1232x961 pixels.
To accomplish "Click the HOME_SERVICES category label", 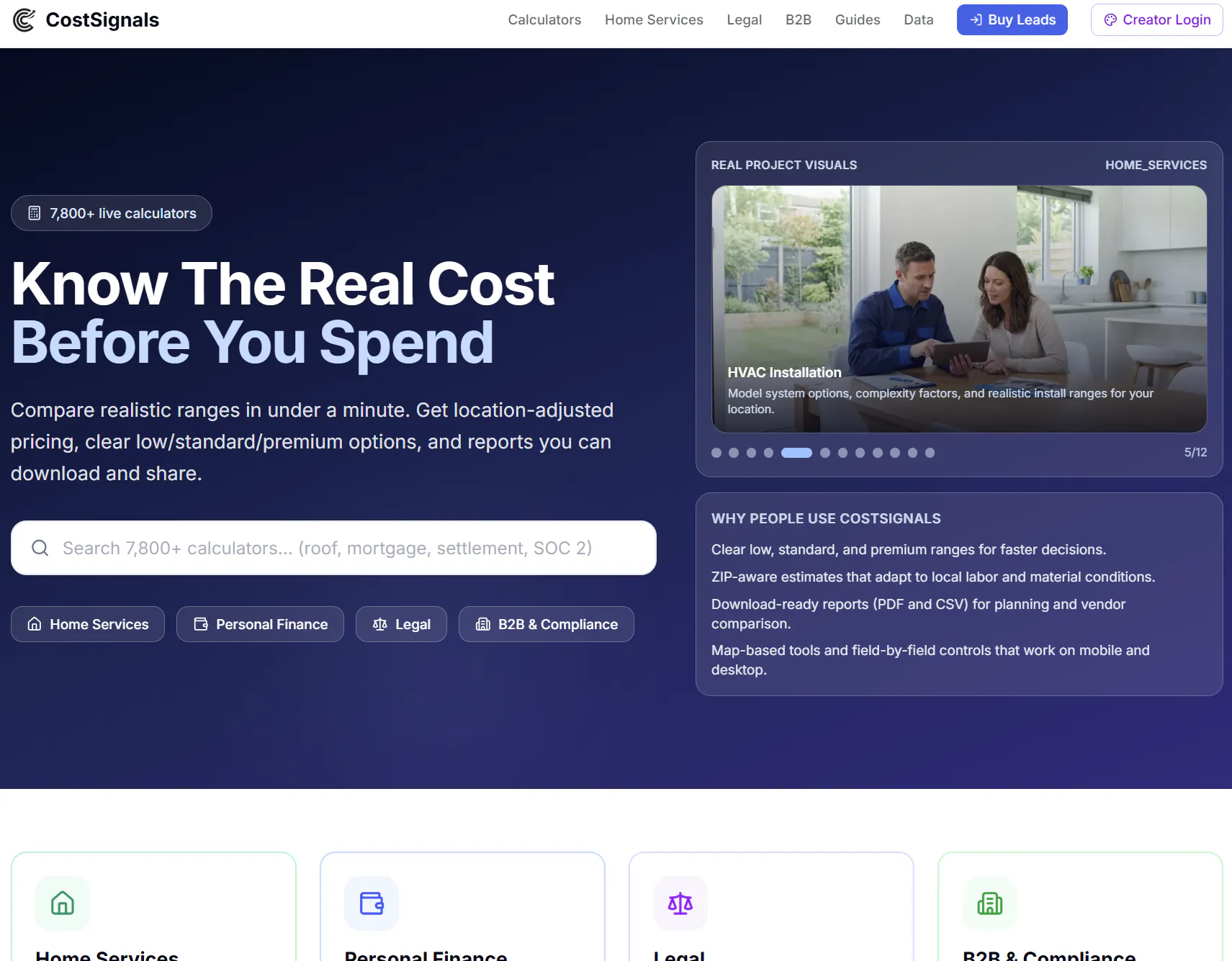I will [1156, 165].
